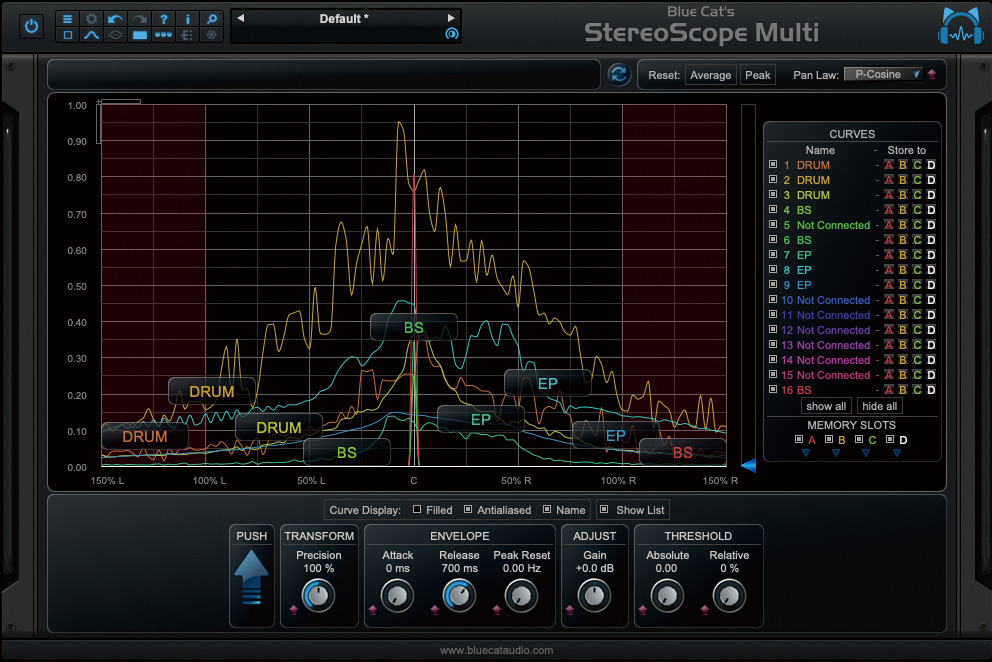Click the blue refresh arrows icon
The height and width of the screenshot is (662, 992).
619,75
